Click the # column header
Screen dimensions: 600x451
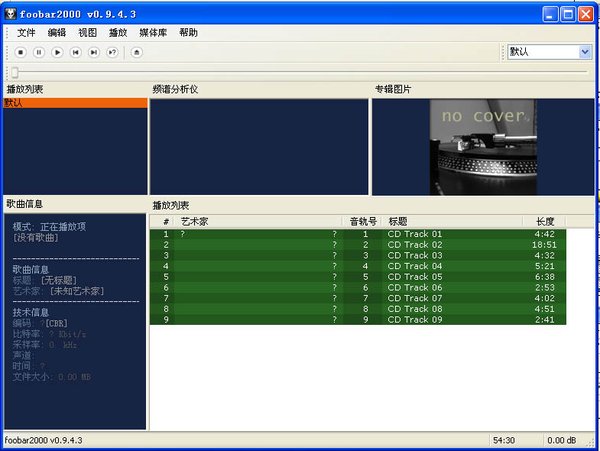coord(166,221)
